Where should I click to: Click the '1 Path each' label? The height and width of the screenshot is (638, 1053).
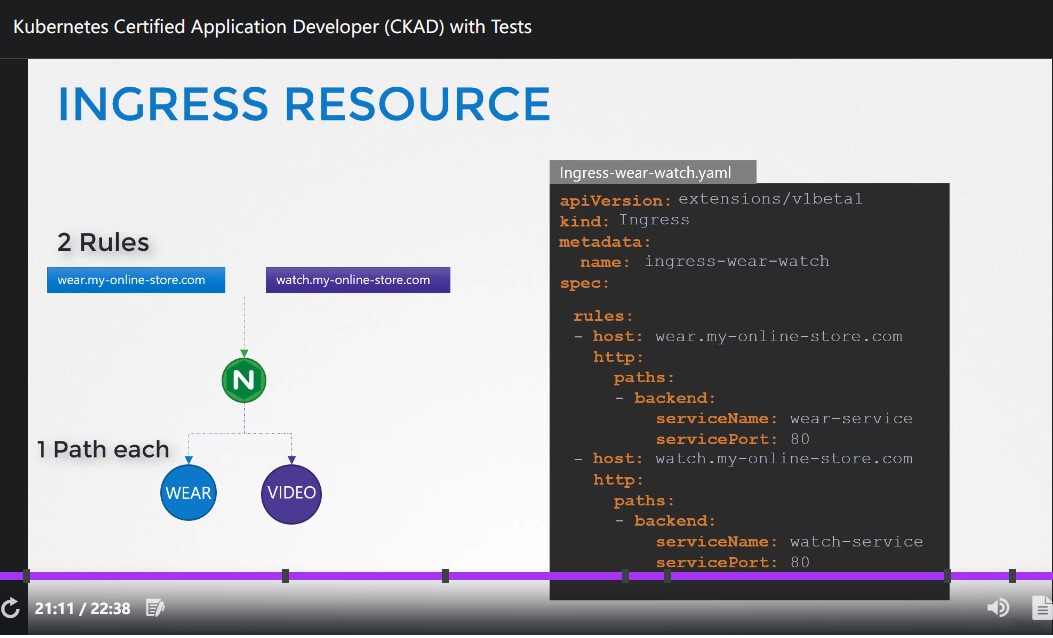(103, 449)
